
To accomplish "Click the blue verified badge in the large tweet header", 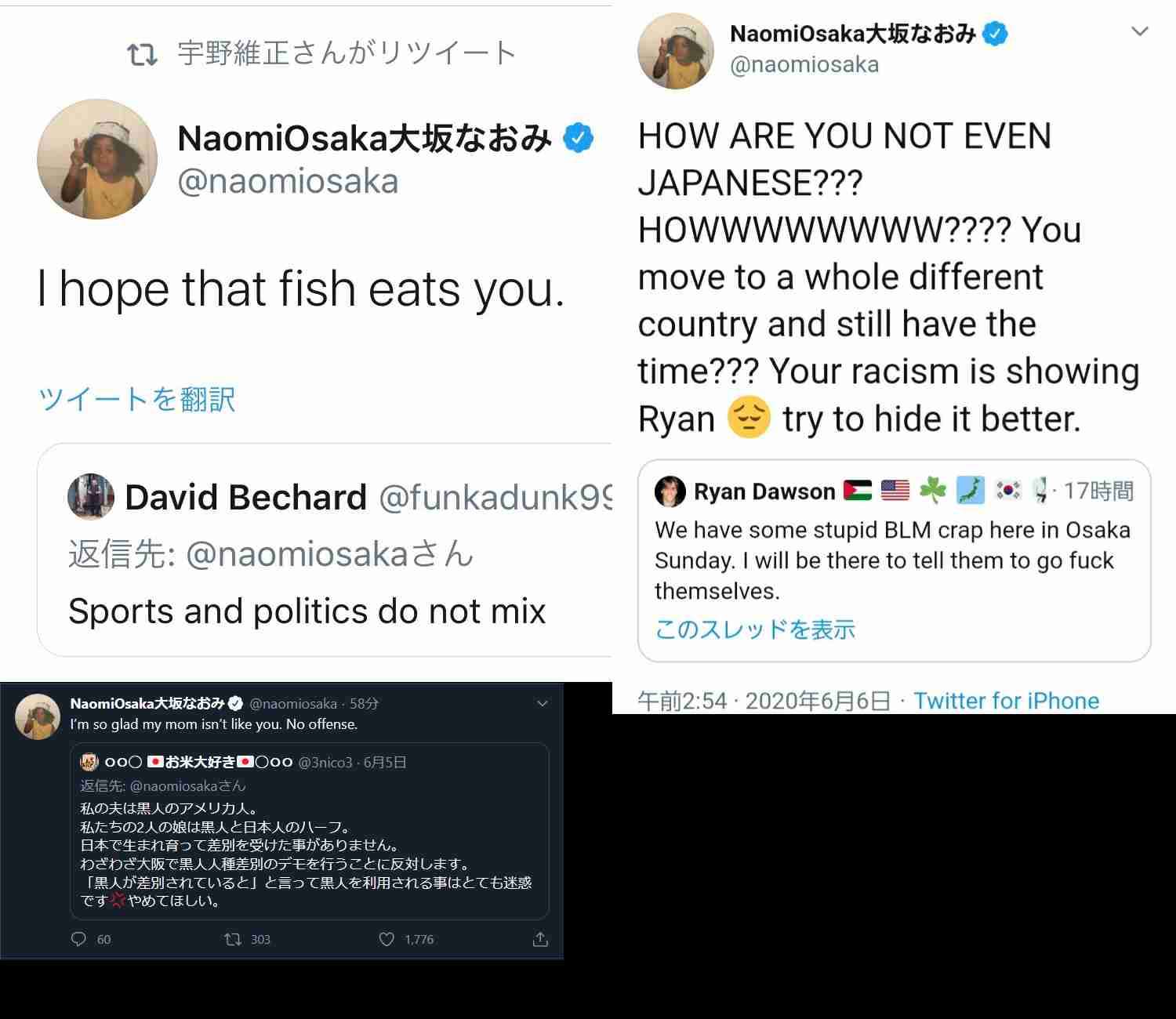I will 579,138.
